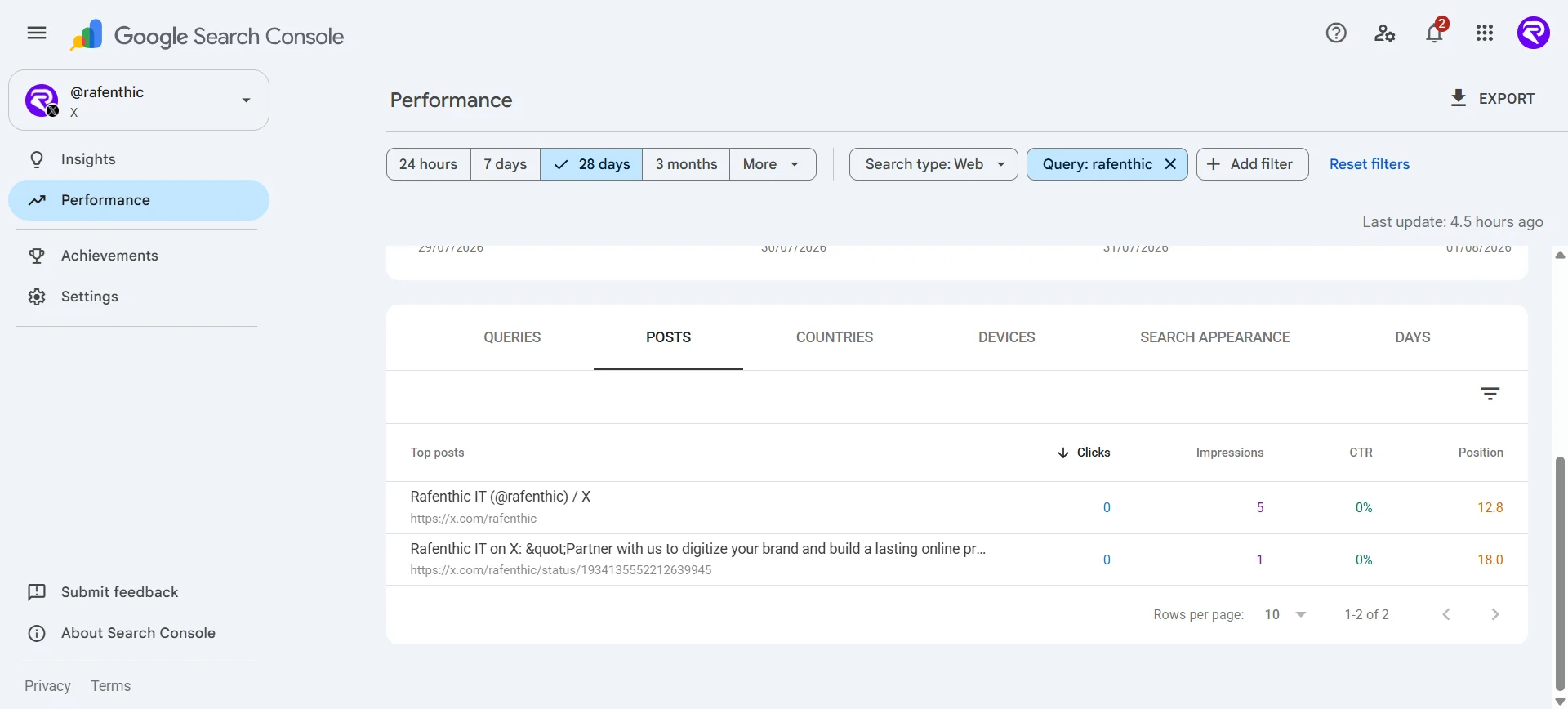Image resolution: width=1568 pixels, height=709 pixels.
Task: Click the EXPORT button
Action: pos(1493,98)
